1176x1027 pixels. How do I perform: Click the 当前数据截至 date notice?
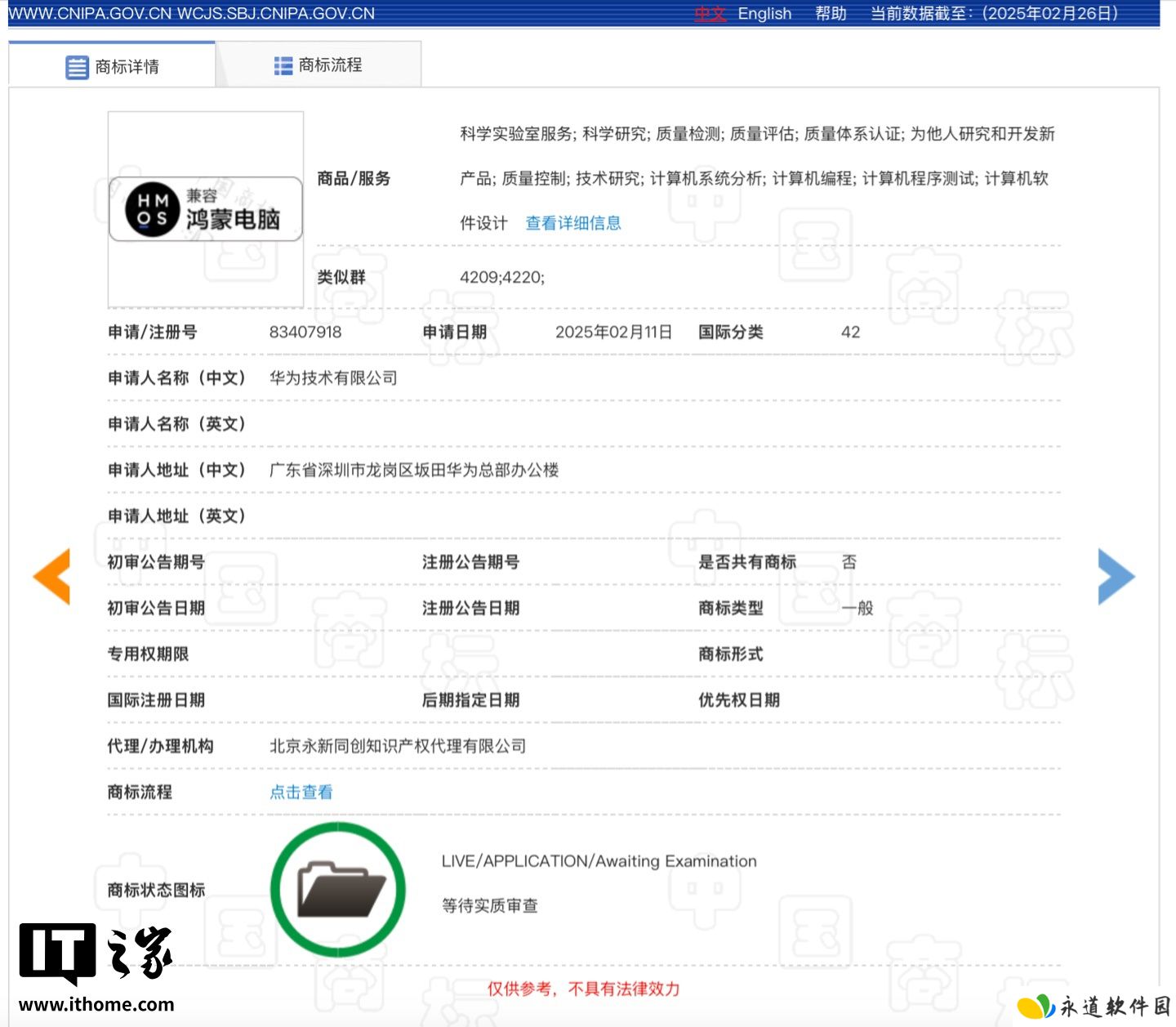[x=994, y=14]
